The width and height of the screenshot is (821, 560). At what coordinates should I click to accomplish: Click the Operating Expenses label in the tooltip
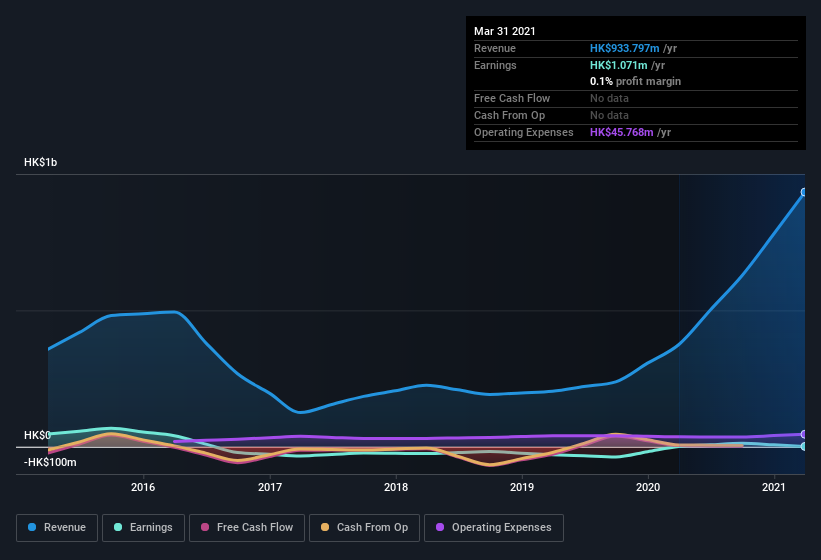524,132
